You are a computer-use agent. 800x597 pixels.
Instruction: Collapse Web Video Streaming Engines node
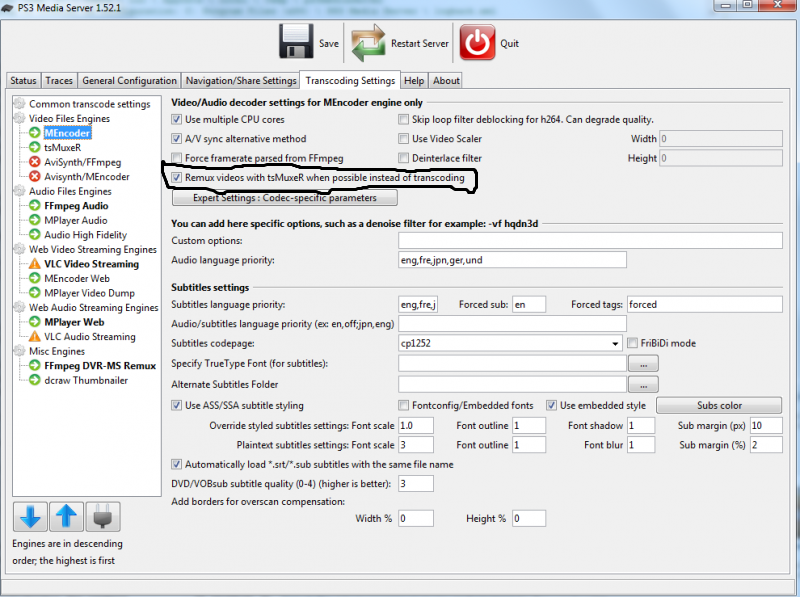click(19, 250)
